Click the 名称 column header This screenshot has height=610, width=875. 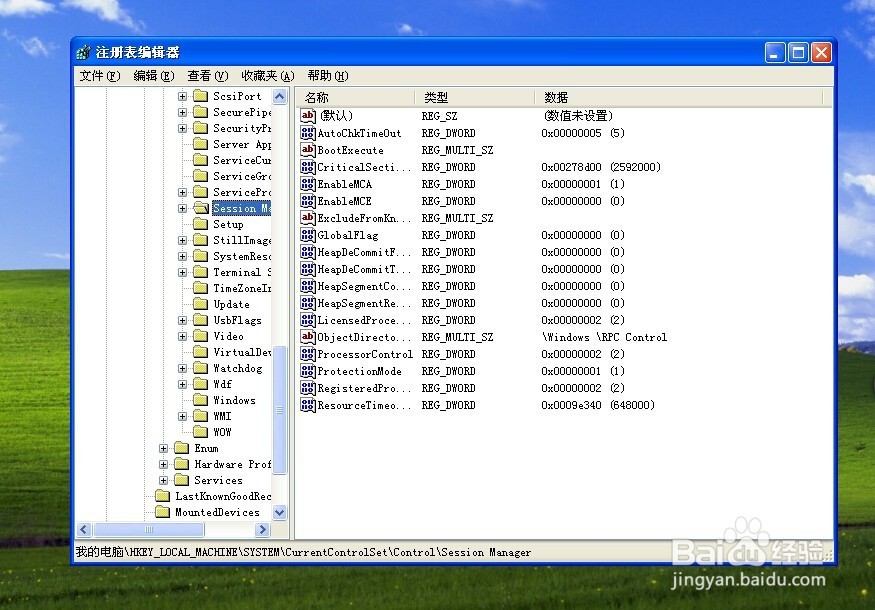(317, 97)
